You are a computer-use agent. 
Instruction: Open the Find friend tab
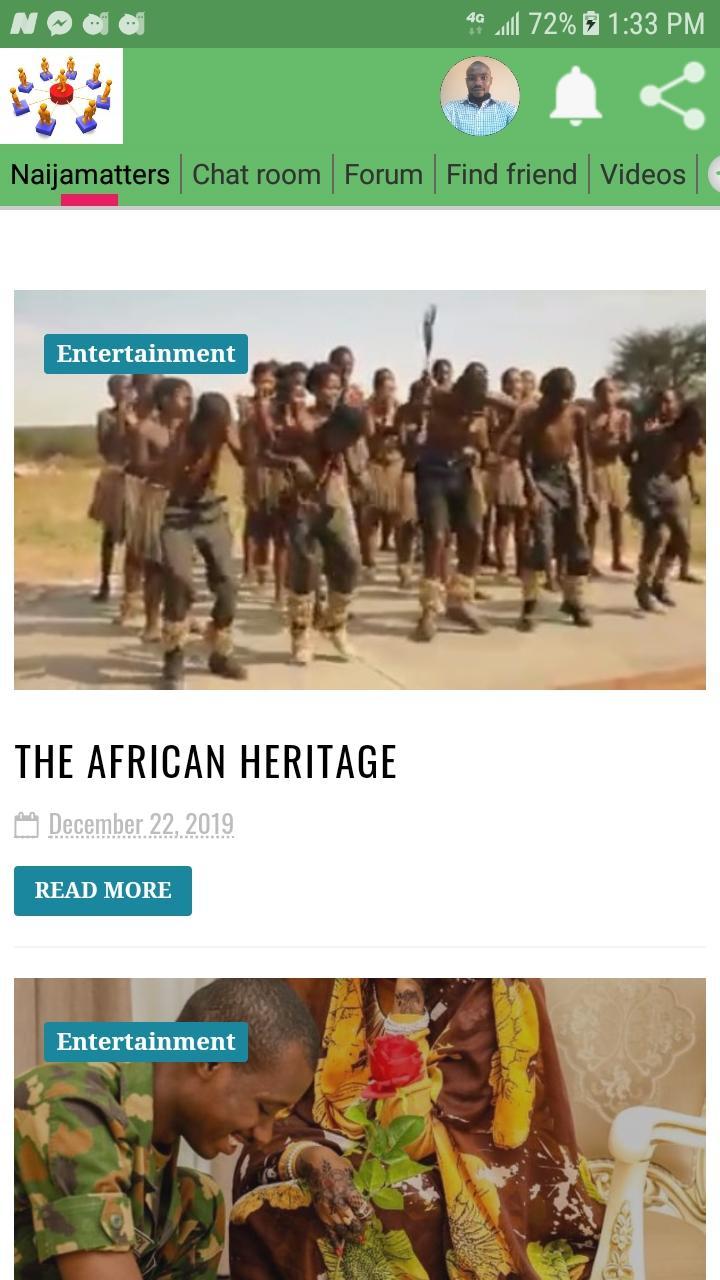point(511,174)
